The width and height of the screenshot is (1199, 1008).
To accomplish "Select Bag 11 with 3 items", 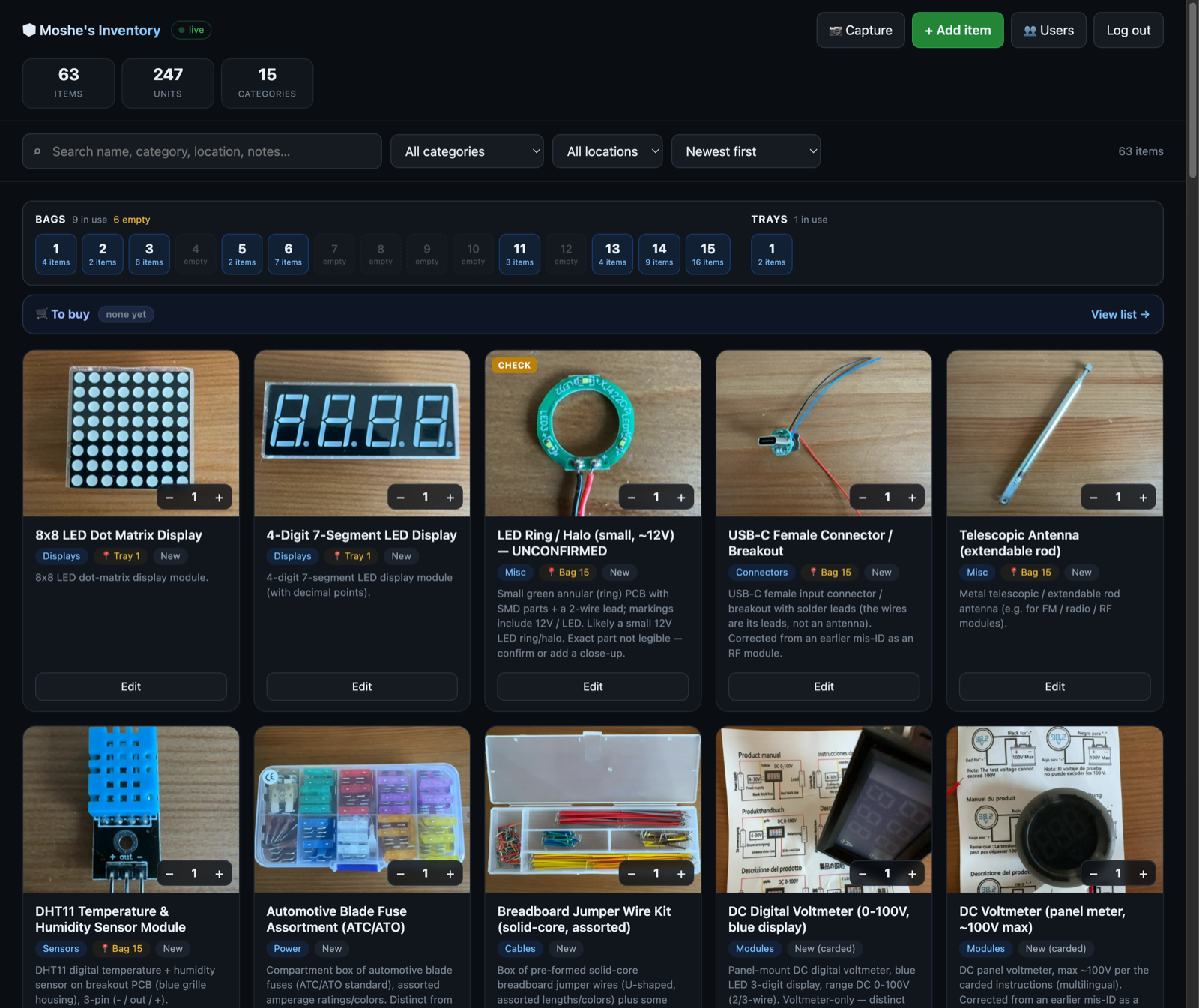I will [x=519, y=254].
